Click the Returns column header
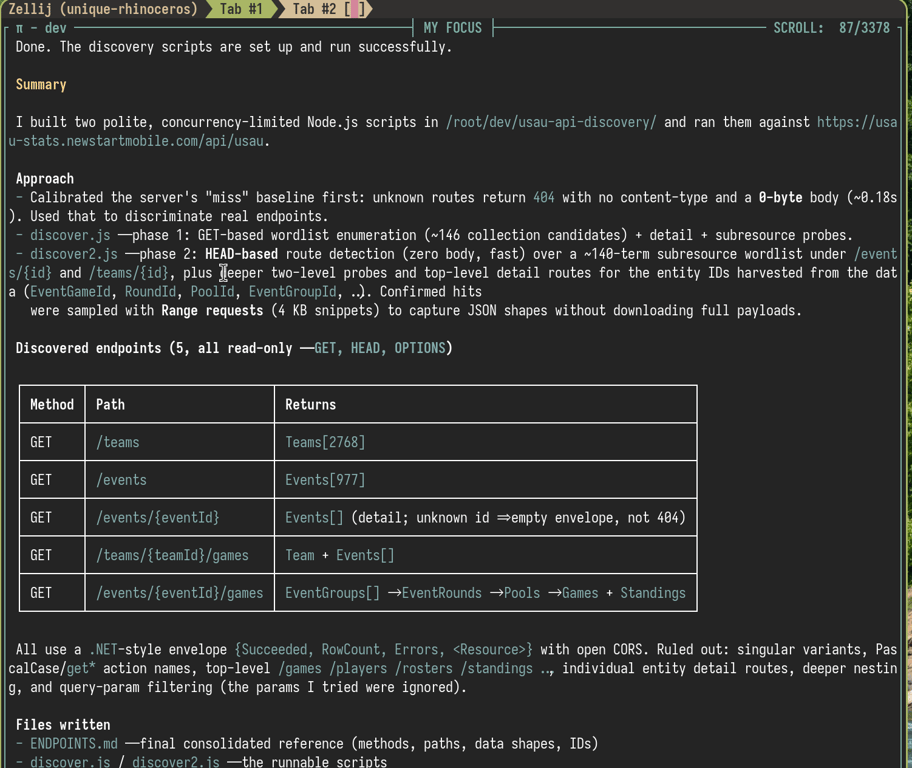The width and height of the screenshot is (912, 768). 311,404
